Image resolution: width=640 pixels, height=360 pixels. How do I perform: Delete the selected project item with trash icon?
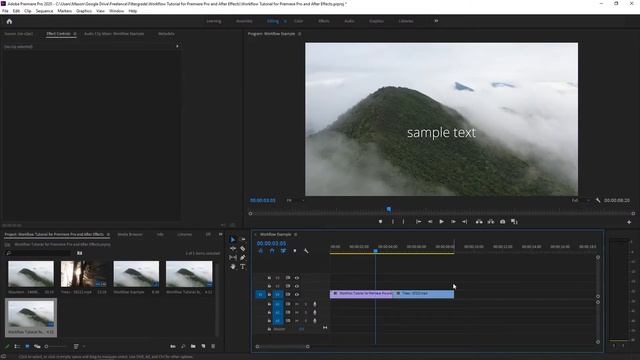click(213, 346)
